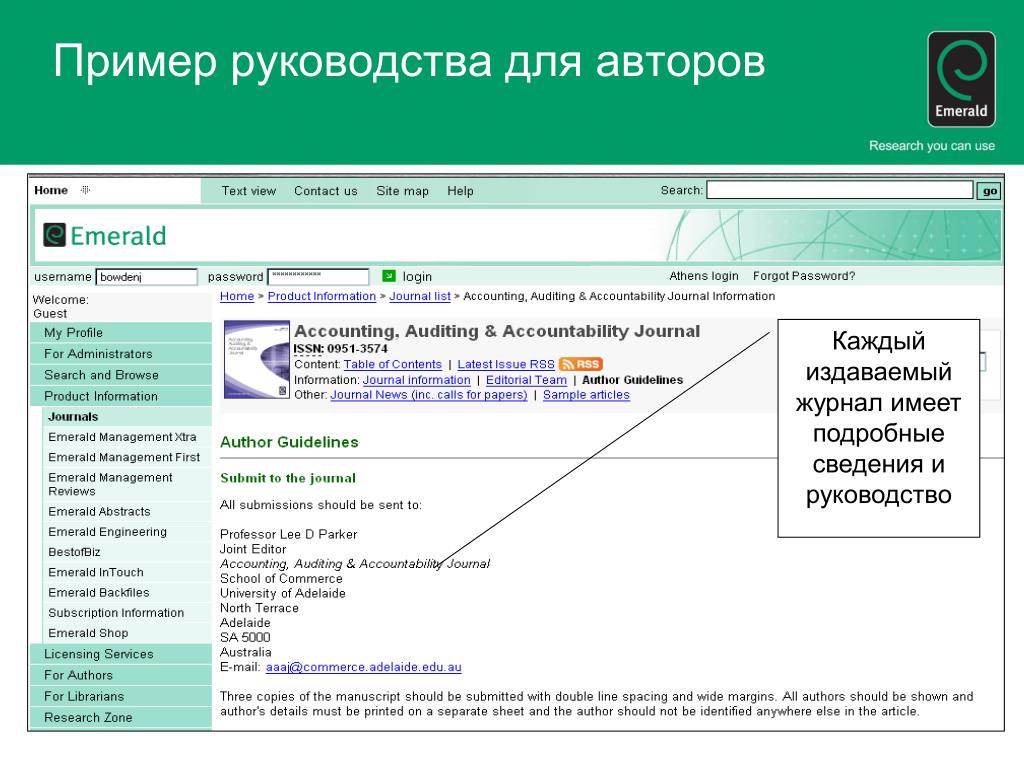
Task: Open Emerald Abstracts
Action: point(127,511)
